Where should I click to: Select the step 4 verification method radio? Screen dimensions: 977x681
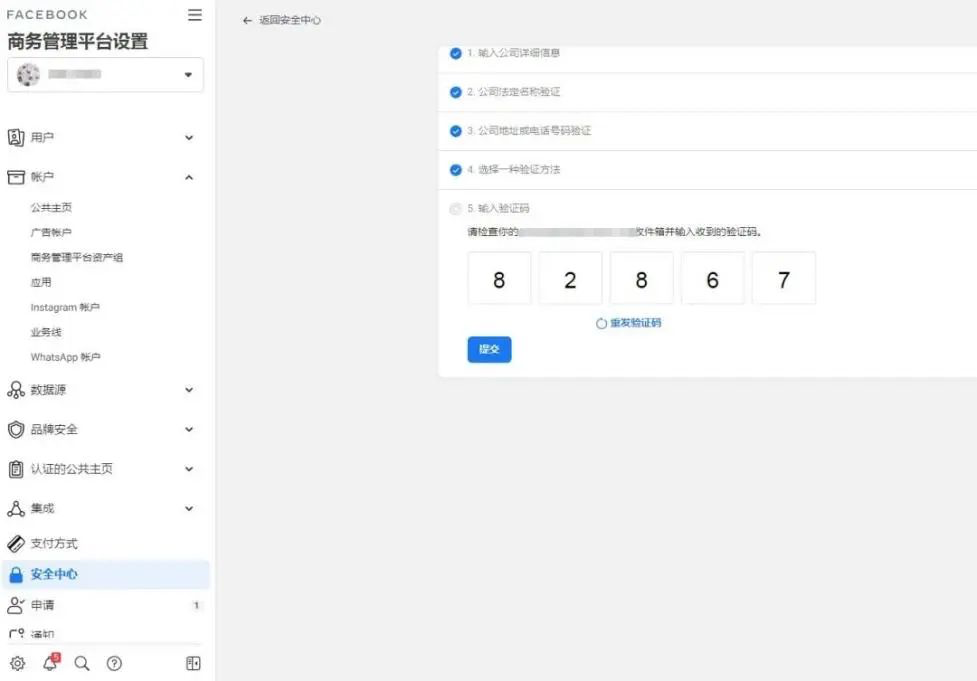point(455,169)
